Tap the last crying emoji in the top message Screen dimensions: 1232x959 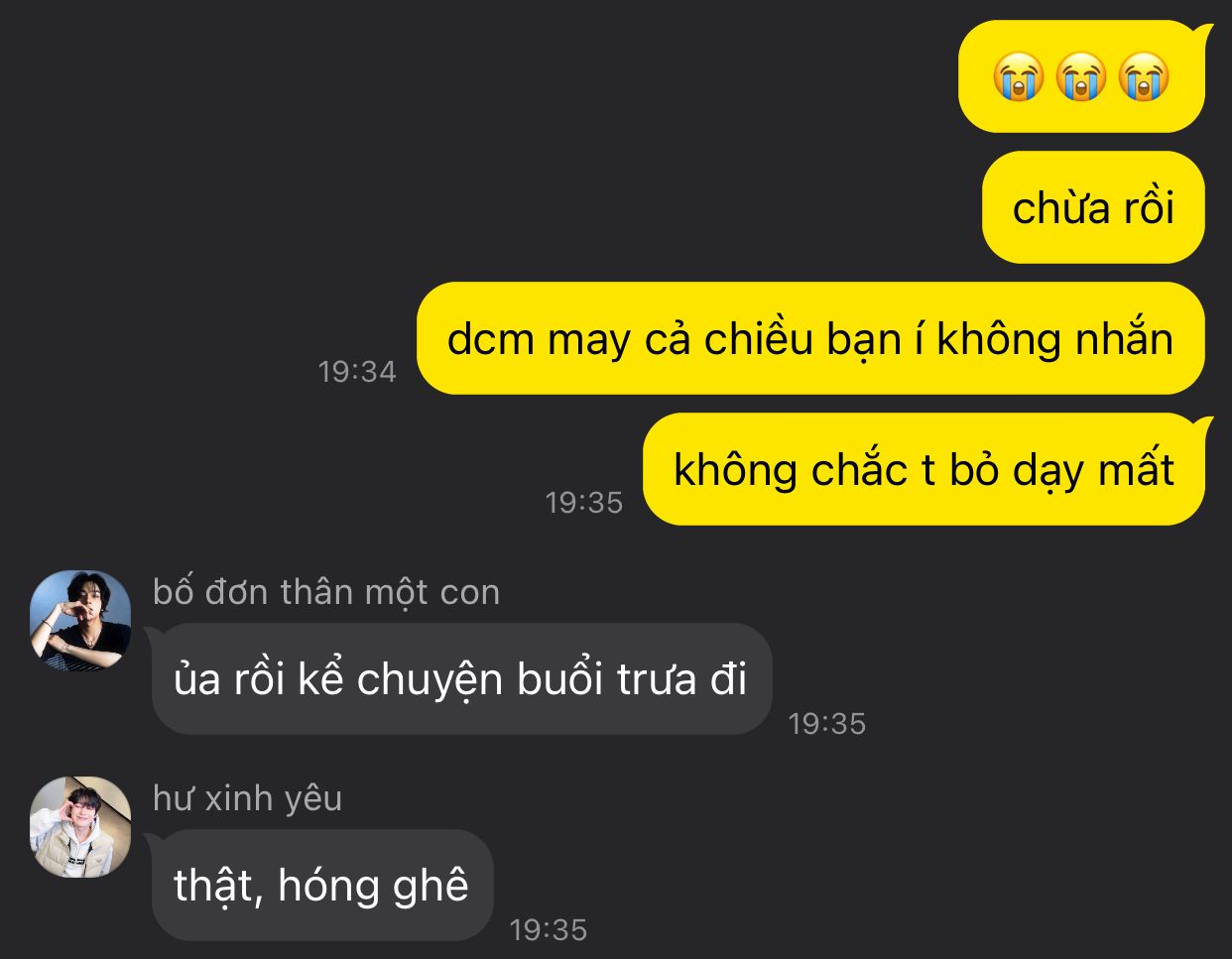pos(1144,77)
